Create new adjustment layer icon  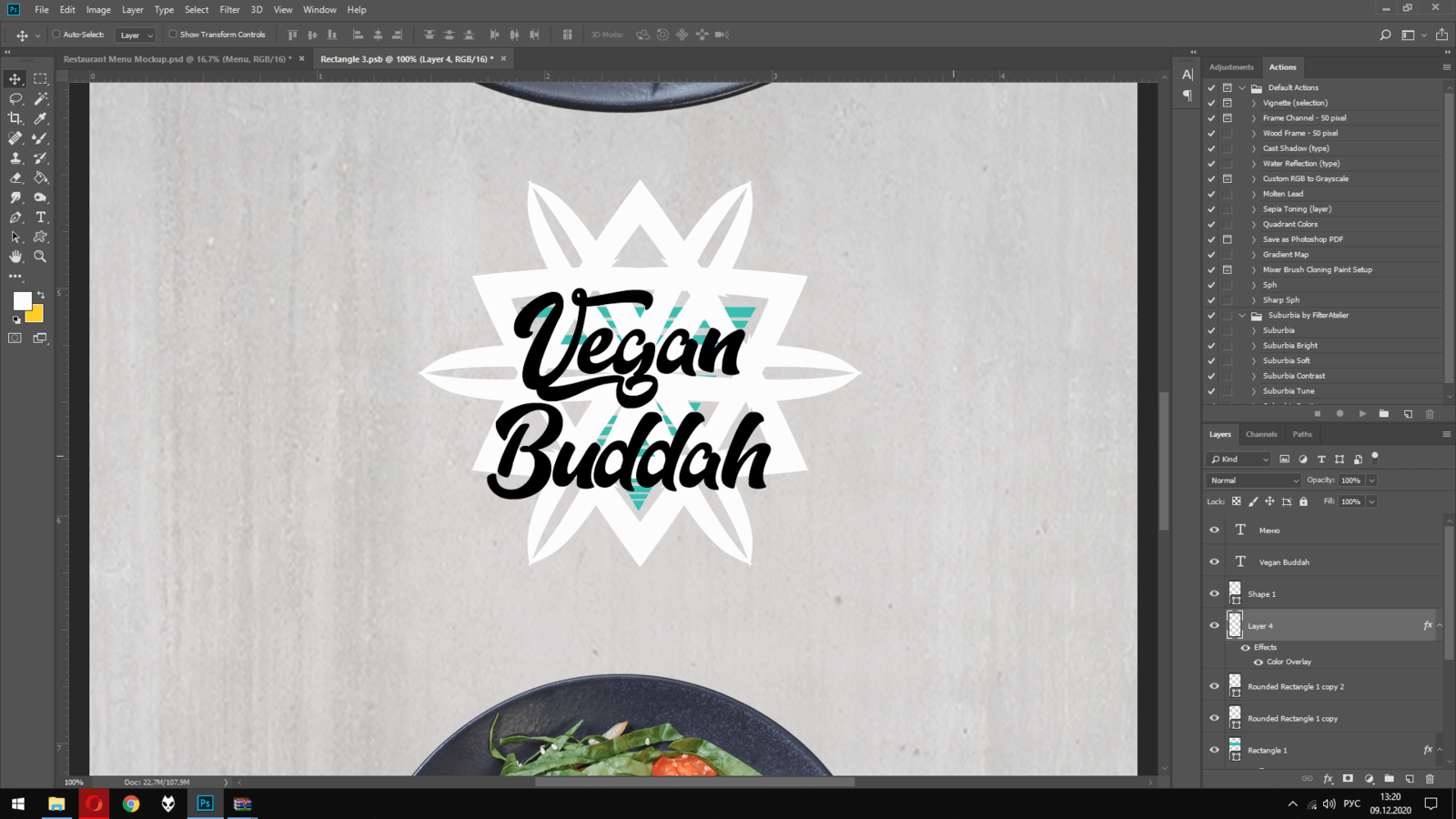click(x=1369, y=779)
